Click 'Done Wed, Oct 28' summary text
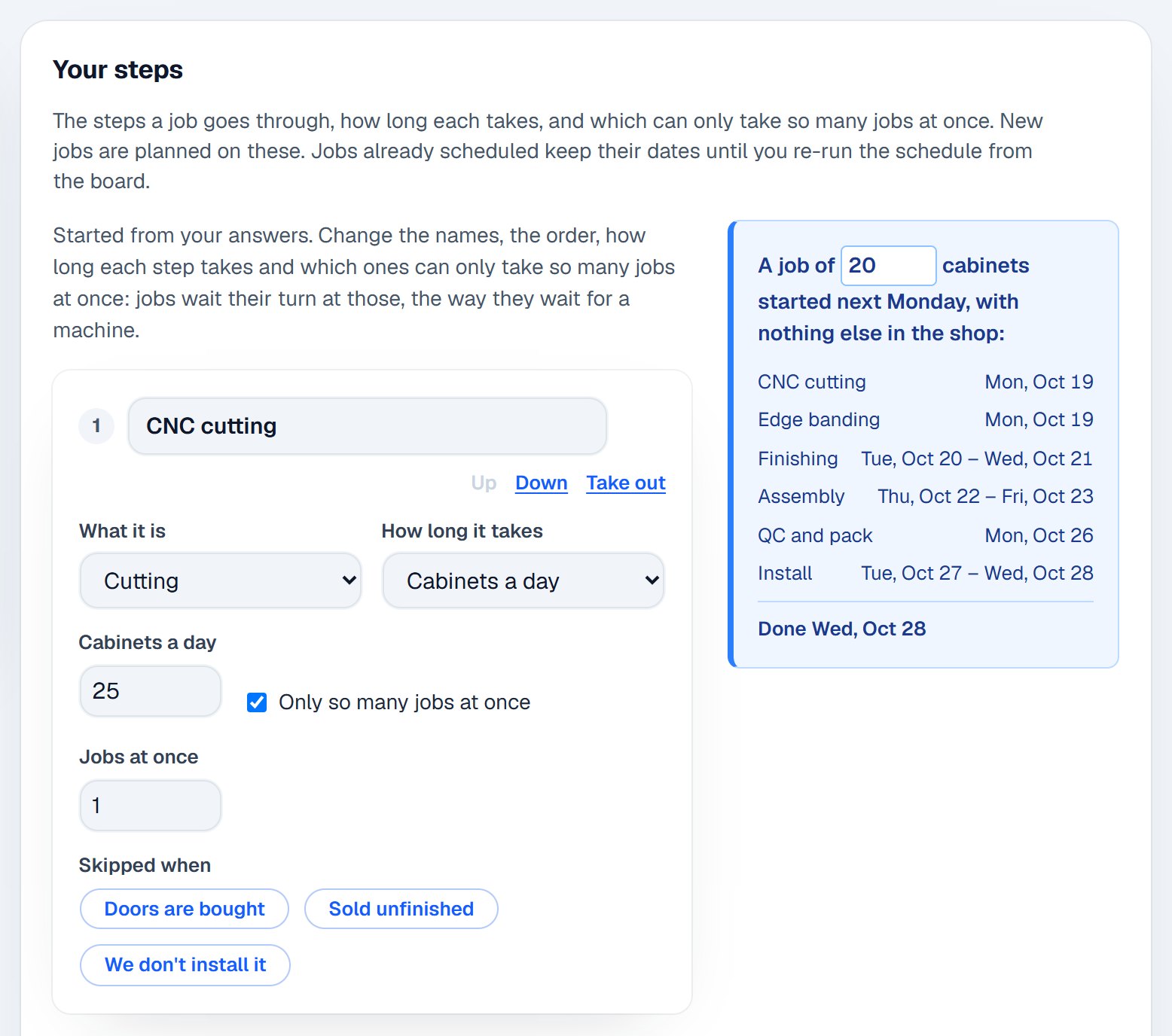 tap(841, 629)
